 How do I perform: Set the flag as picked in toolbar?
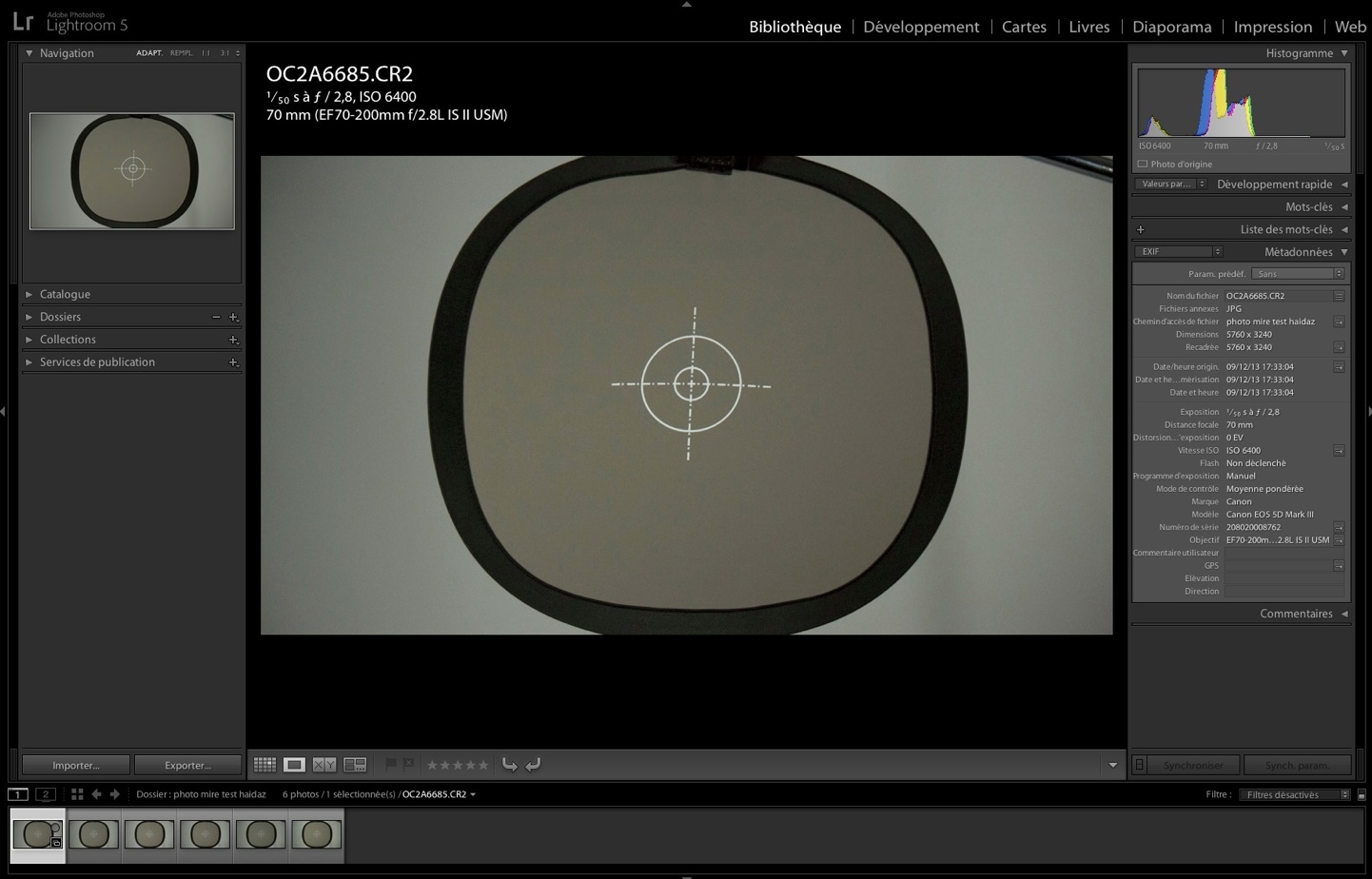[391, 764]
